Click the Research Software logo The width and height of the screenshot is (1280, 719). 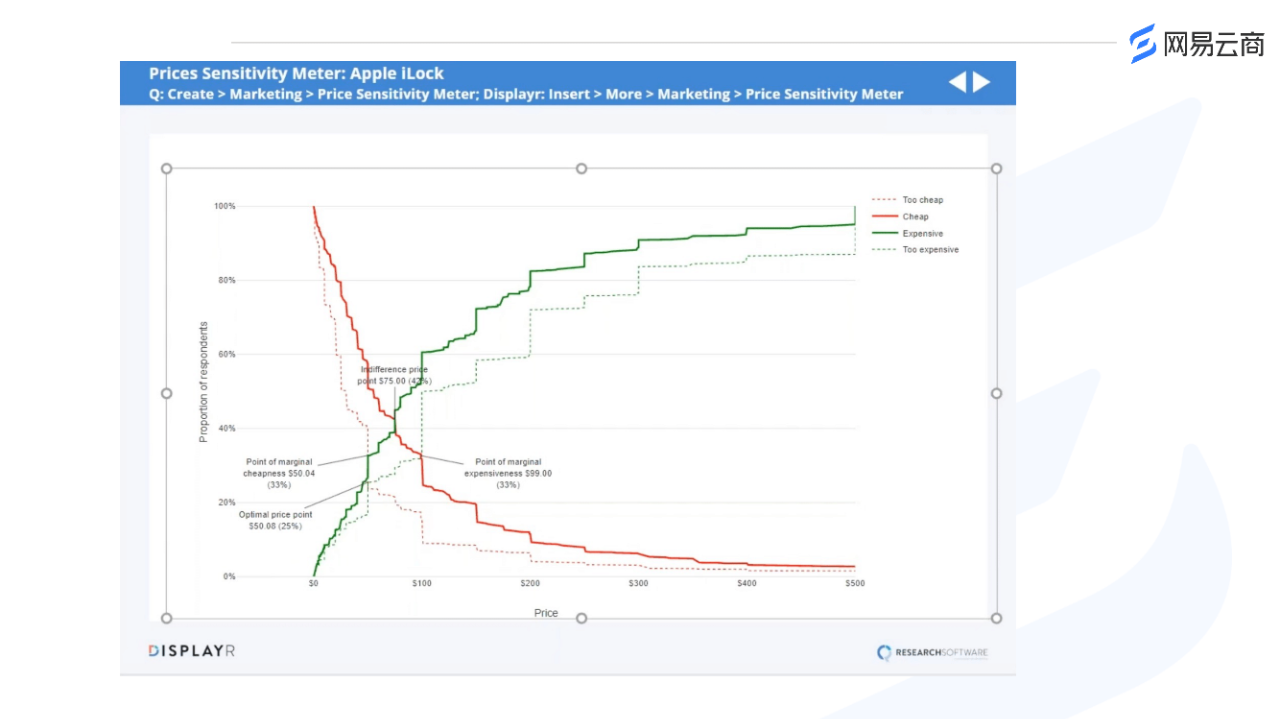(x=932, y=653)
